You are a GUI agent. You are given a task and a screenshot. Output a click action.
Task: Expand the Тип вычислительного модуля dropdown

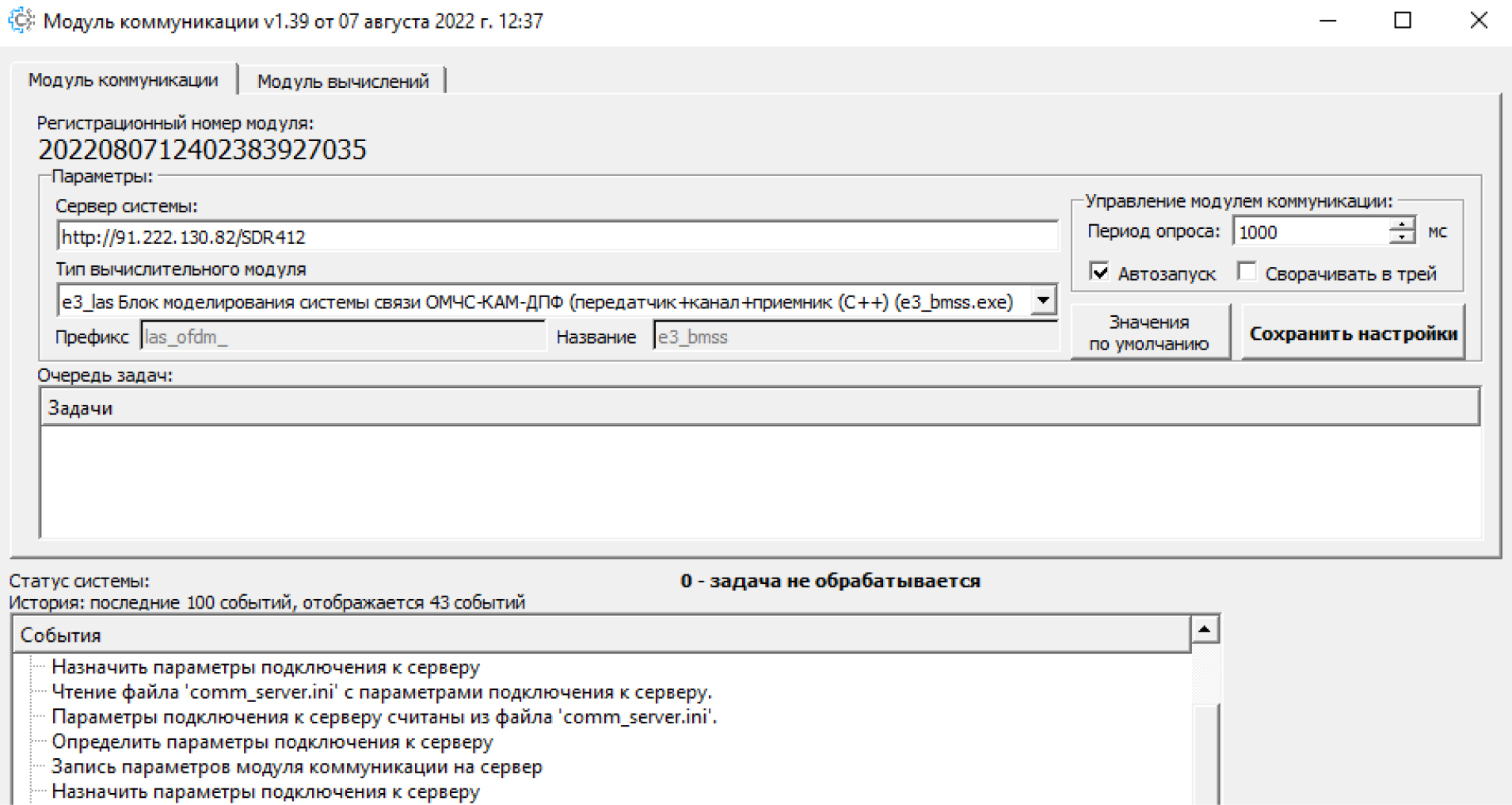[x=1043, y=301]
